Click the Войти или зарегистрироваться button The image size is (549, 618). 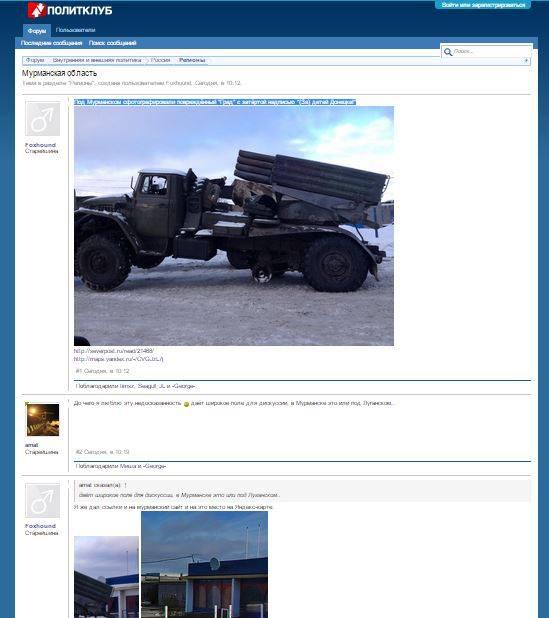483,5
